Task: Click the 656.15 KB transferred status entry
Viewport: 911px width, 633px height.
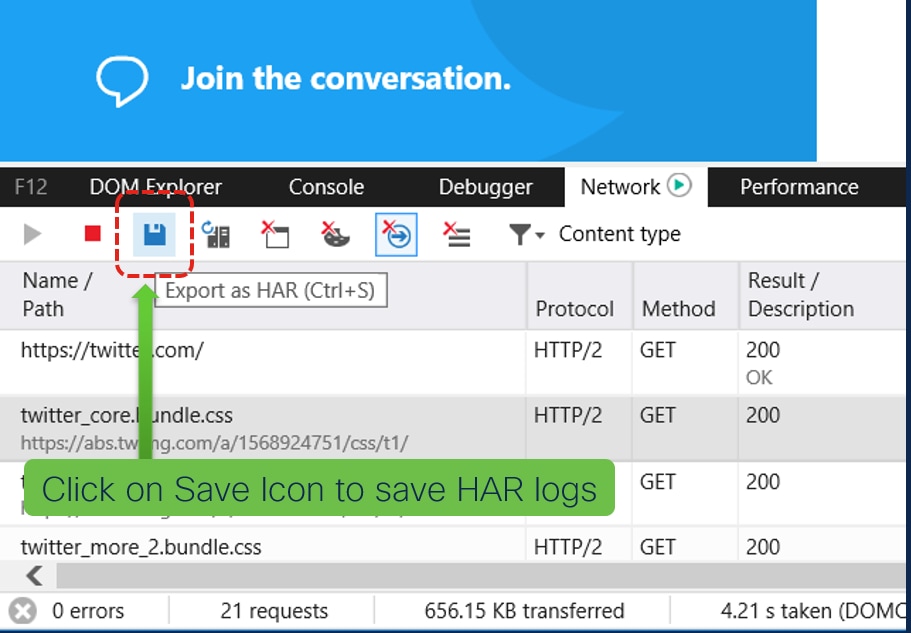Action: [x=524, y=612]
